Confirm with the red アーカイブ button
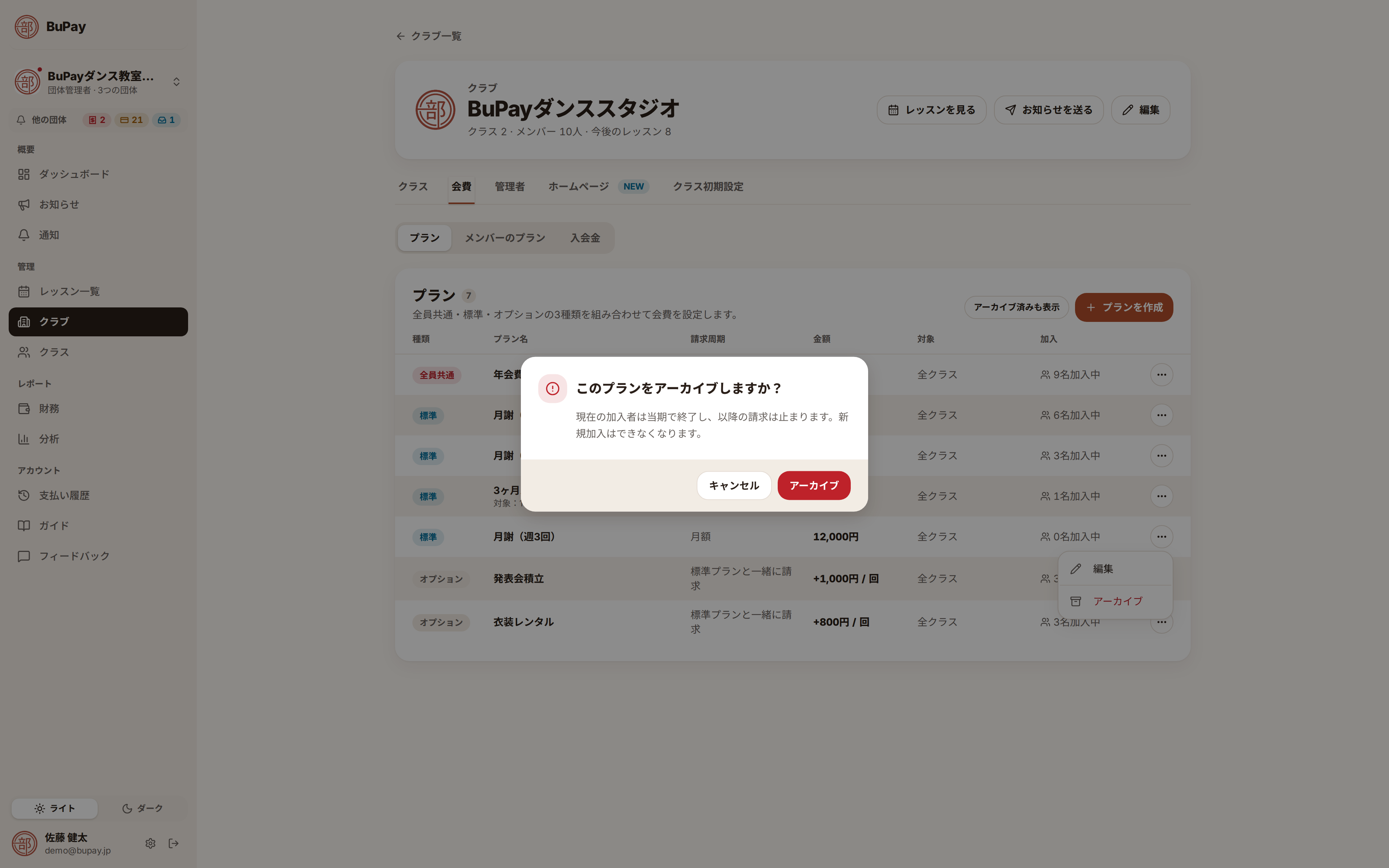The image size is (1389, 868). (x=813, y=485)
